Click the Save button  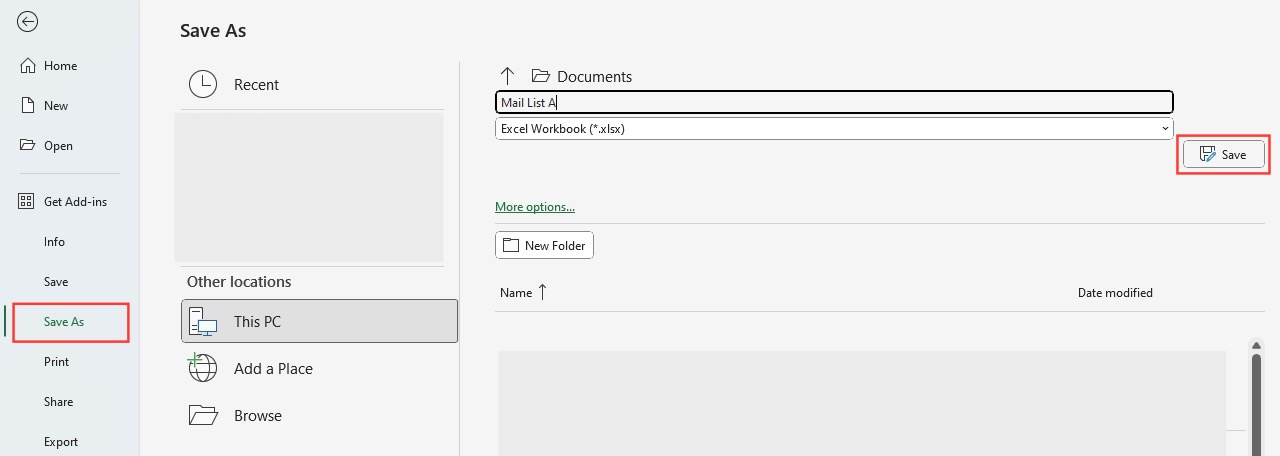pos(1224,155)
